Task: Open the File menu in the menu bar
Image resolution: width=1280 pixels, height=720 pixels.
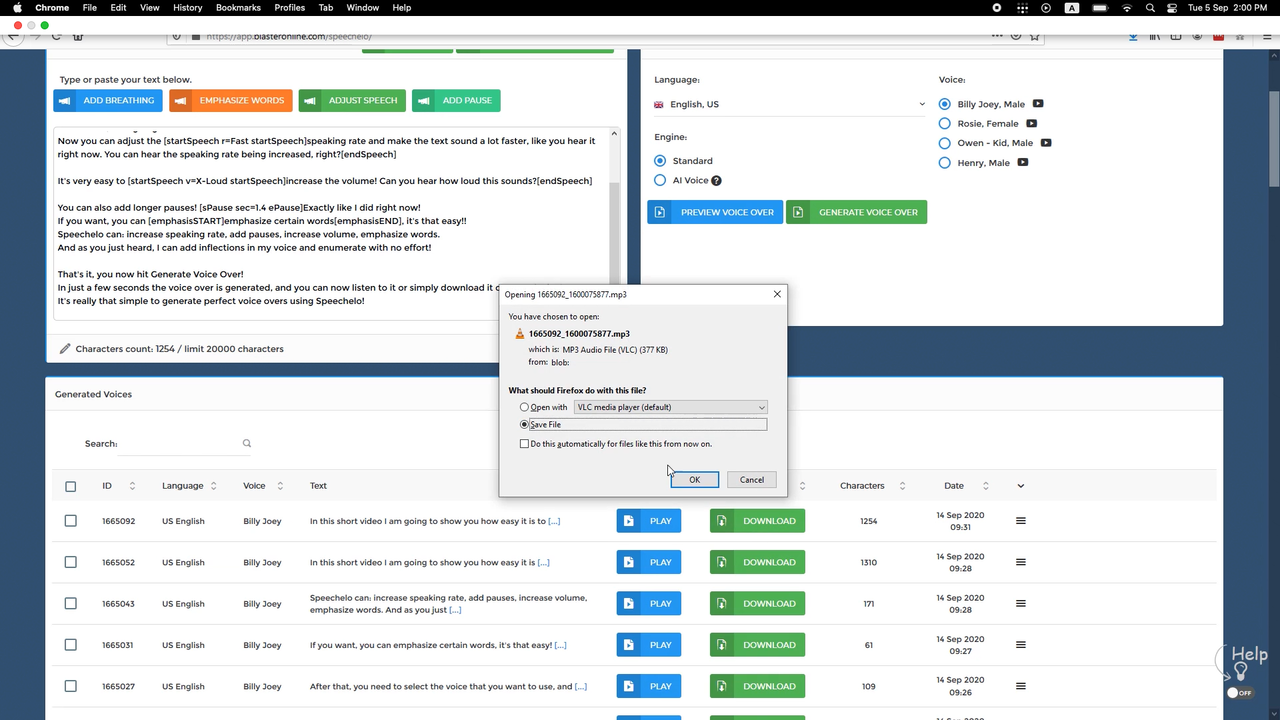Action: click(90, 8)
